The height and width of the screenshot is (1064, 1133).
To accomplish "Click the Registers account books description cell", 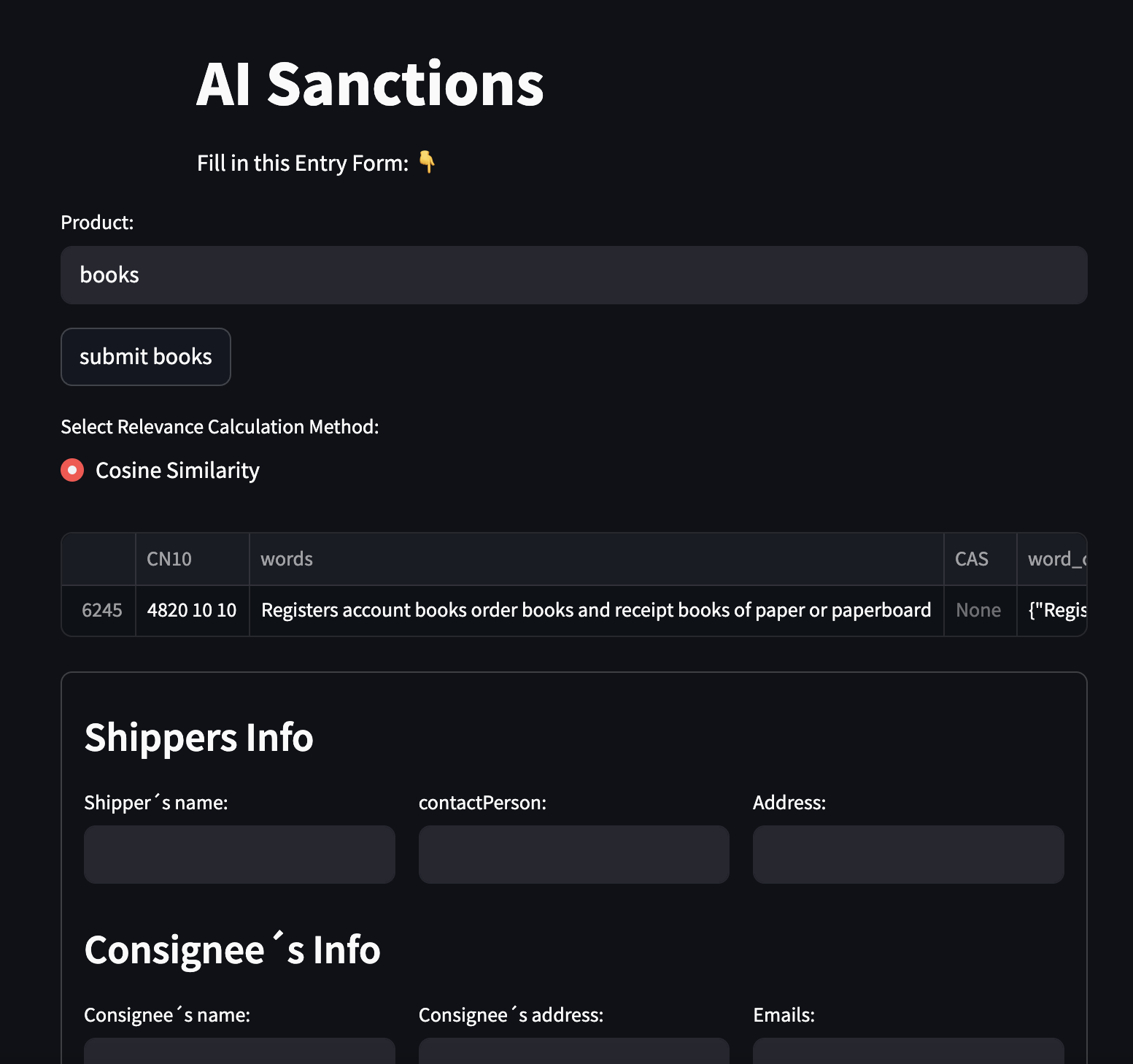I will tap(596, 611).
